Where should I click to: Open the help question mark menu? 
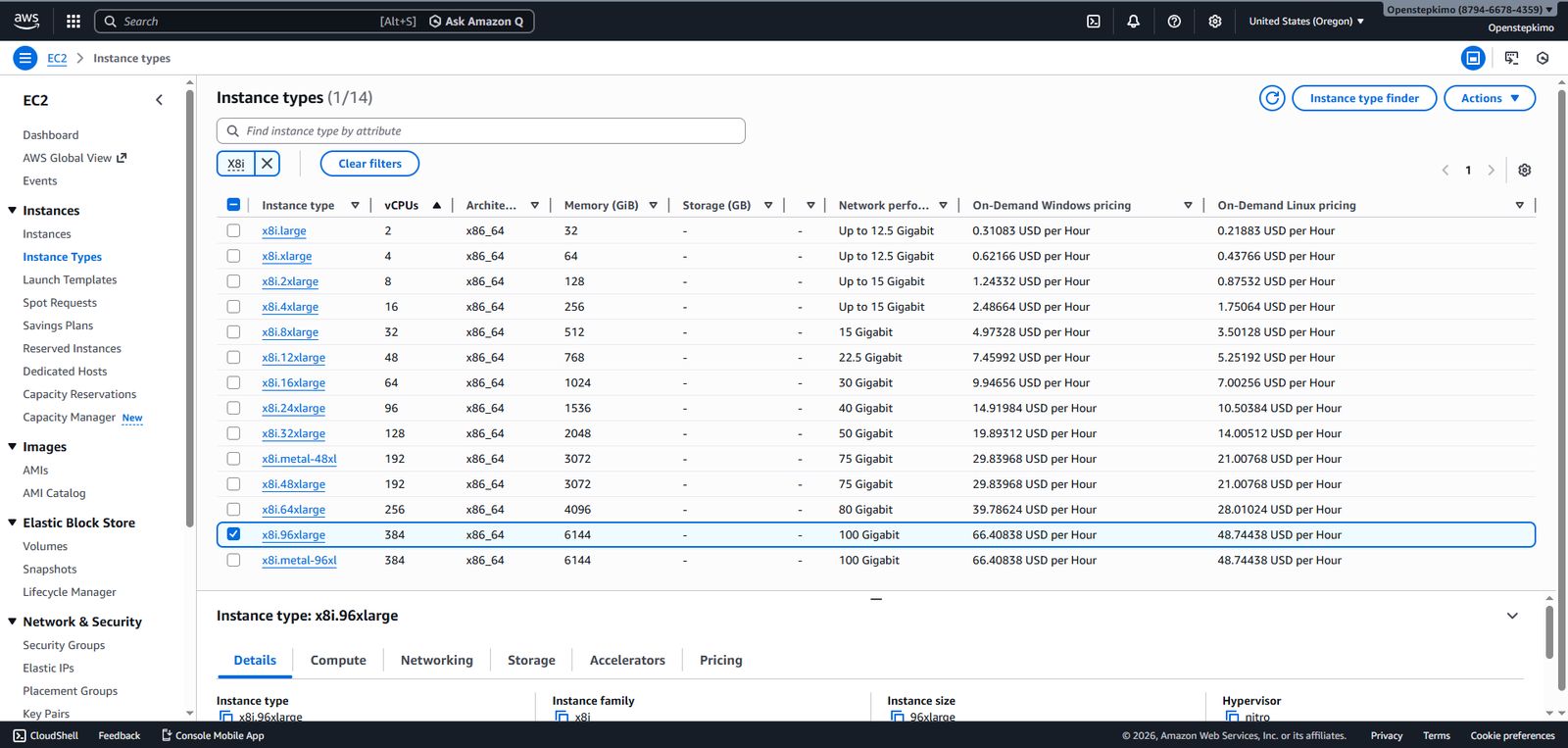coord(1174,21)
